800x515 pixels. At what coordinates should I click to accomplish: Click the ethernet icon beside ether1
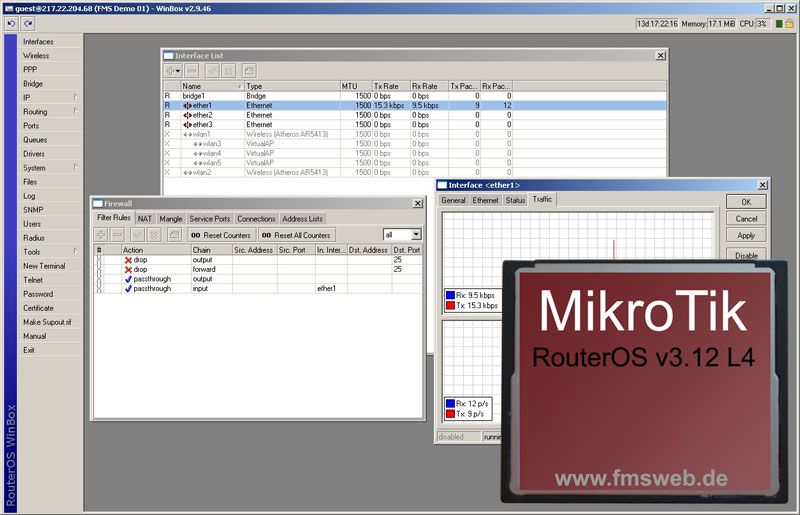[187, 106]
